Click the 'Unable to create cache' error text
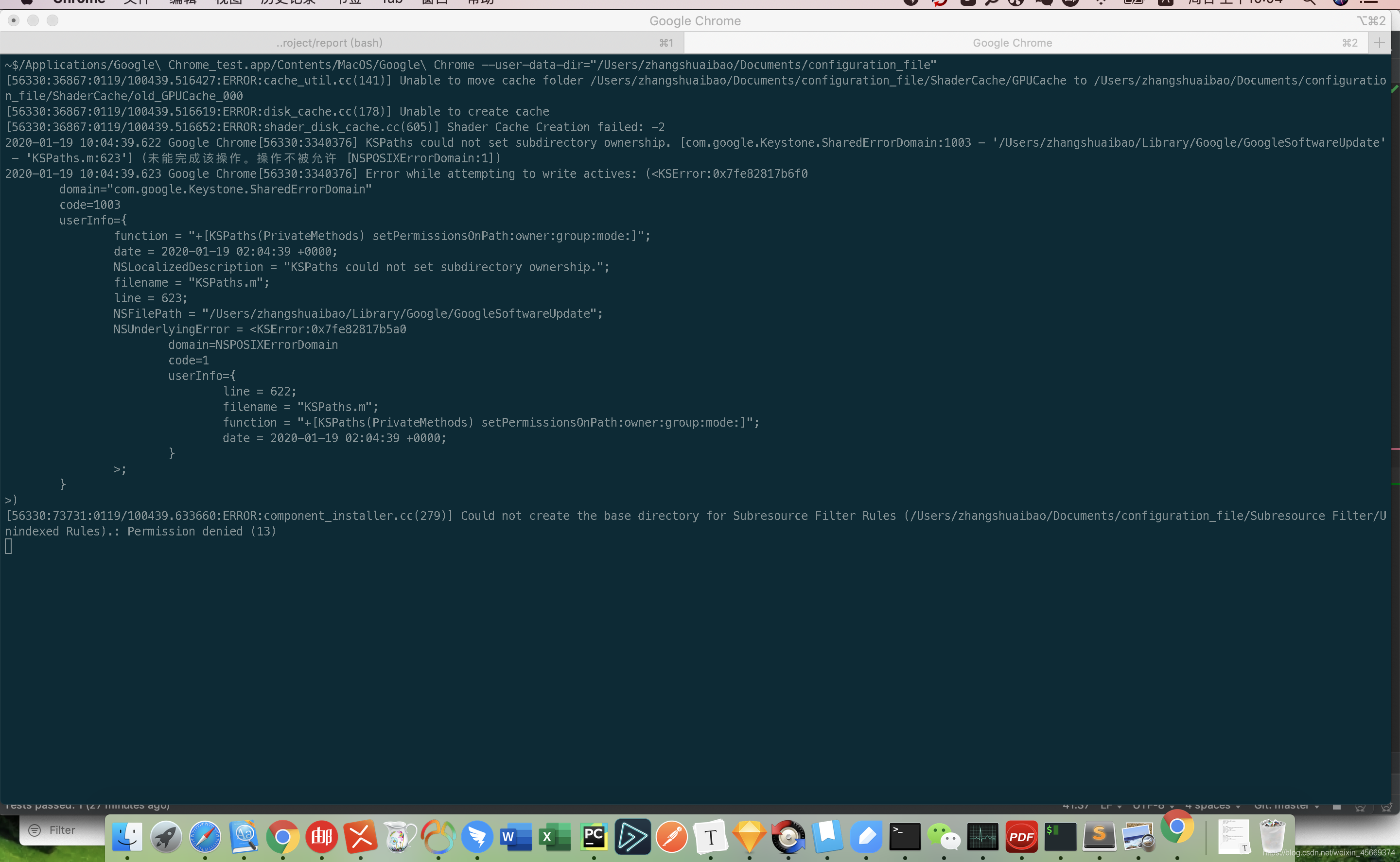This screenshot has height=862, width=1400. 474,112
